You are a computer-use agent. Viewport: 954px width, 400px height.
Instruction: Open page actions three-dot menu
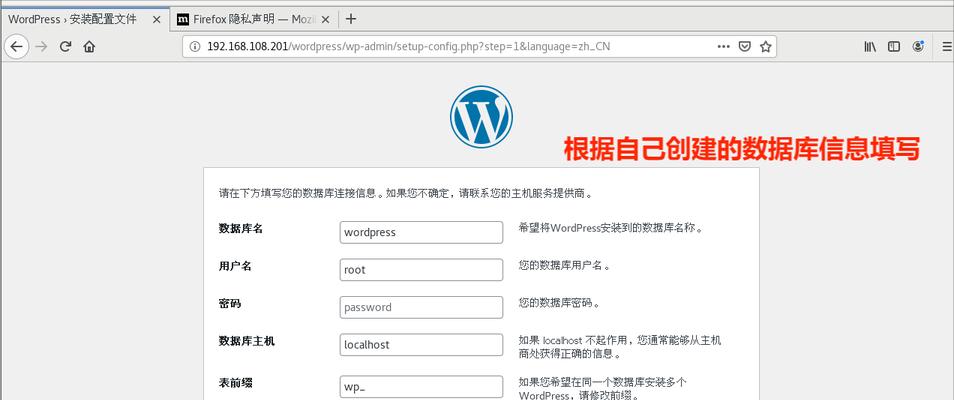(x=723, y=46)
